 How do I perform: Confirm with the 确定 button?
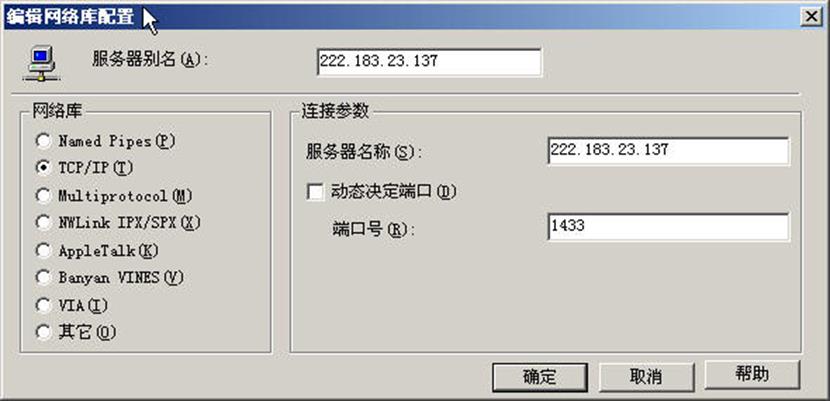[x=540, y=377]
